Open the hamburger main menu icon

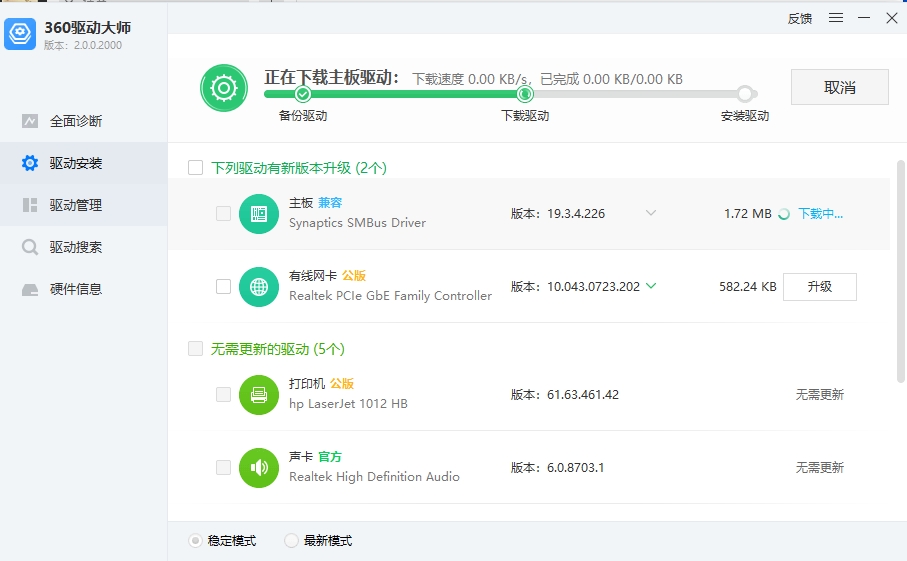(x=836, y=18)
